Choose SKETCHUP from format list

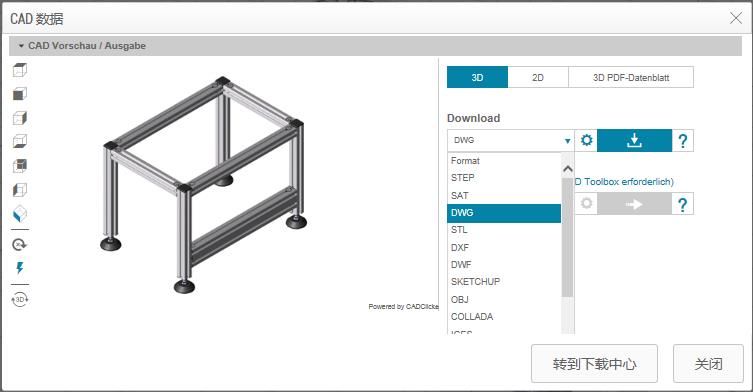coord(504,282)
